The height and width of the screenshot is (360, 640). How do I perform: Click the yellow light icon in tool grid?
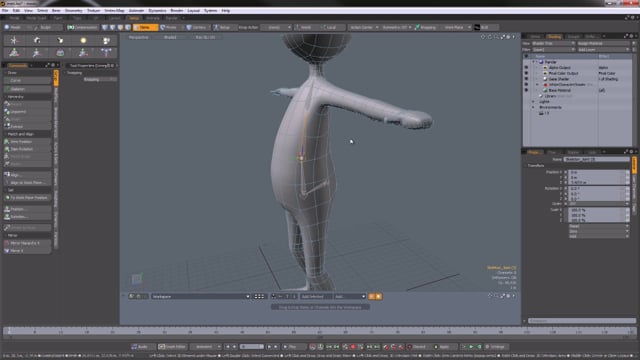click(83, 40)
